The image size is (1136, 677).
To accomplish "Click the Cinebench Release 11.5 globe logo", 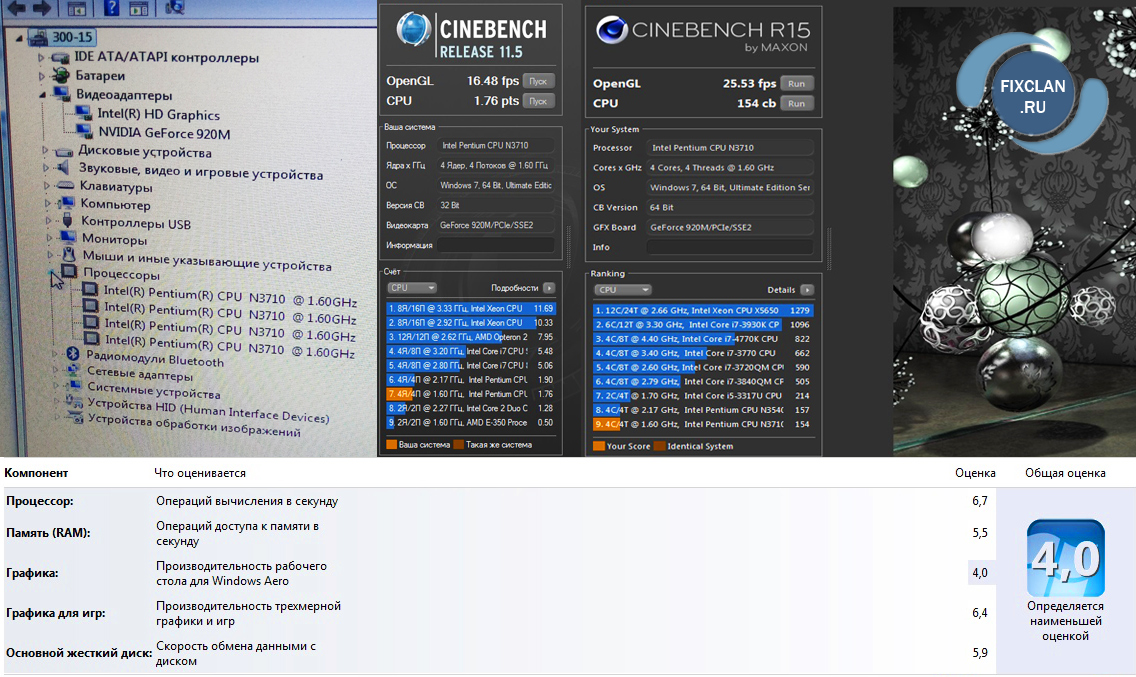I will tap(414, 30).
